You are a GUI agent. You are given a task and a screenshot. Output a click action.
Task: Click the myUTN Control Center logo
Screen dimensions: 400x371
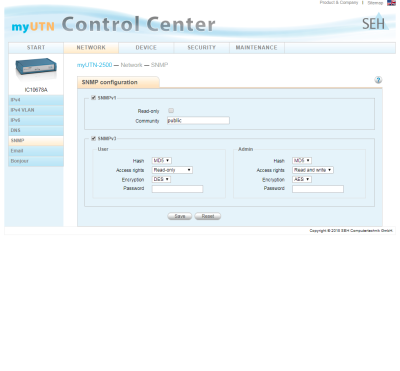113,25
